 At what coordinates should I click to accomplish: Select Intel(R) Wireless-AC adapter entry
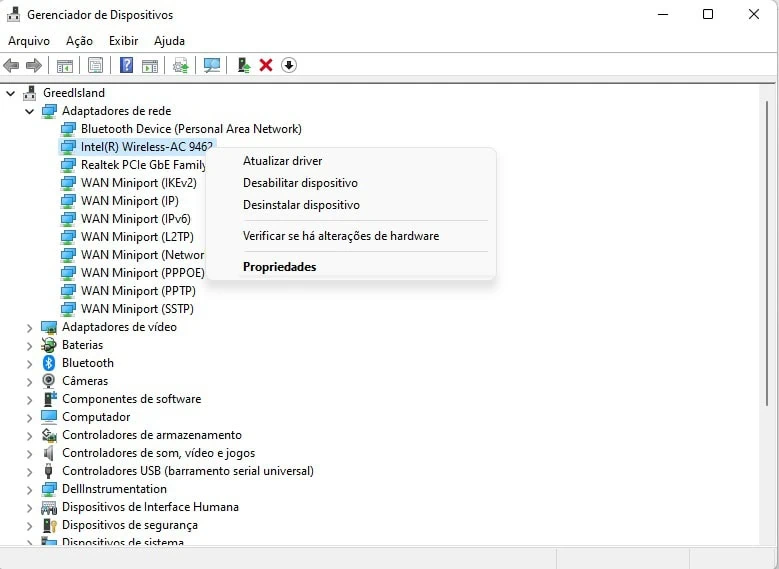(147, 147)
